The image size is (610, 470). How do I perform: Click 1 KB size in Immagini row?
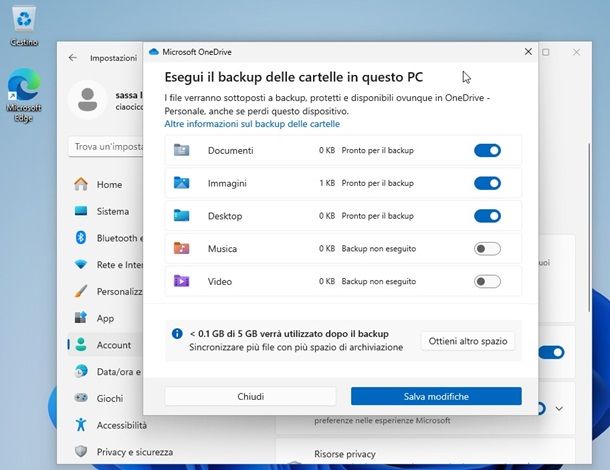point(327,183)
